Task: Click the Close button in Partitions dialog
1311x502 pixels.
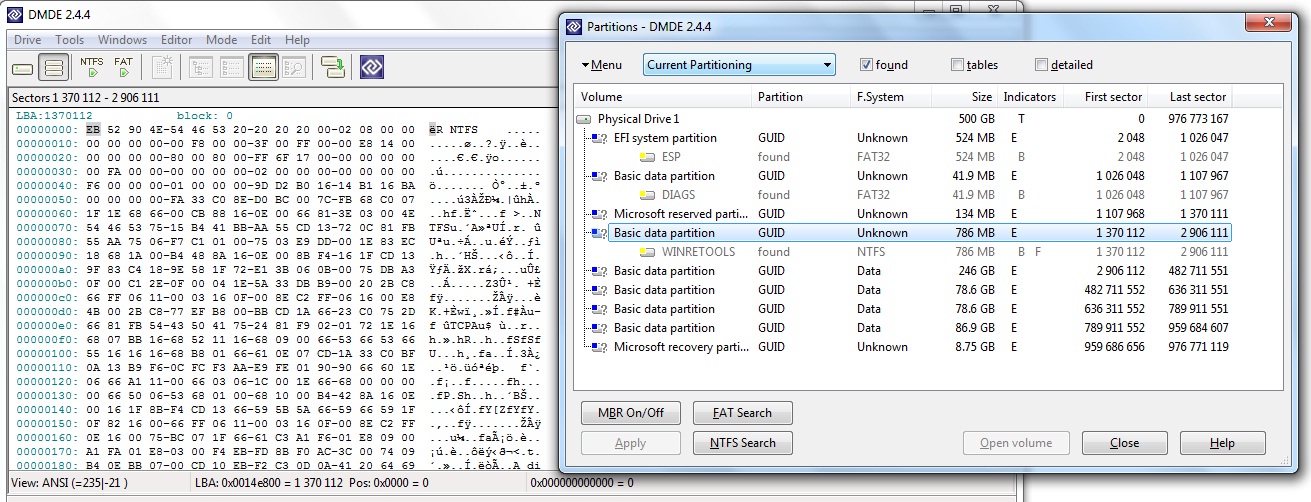Action: (x=1124, y=443)
